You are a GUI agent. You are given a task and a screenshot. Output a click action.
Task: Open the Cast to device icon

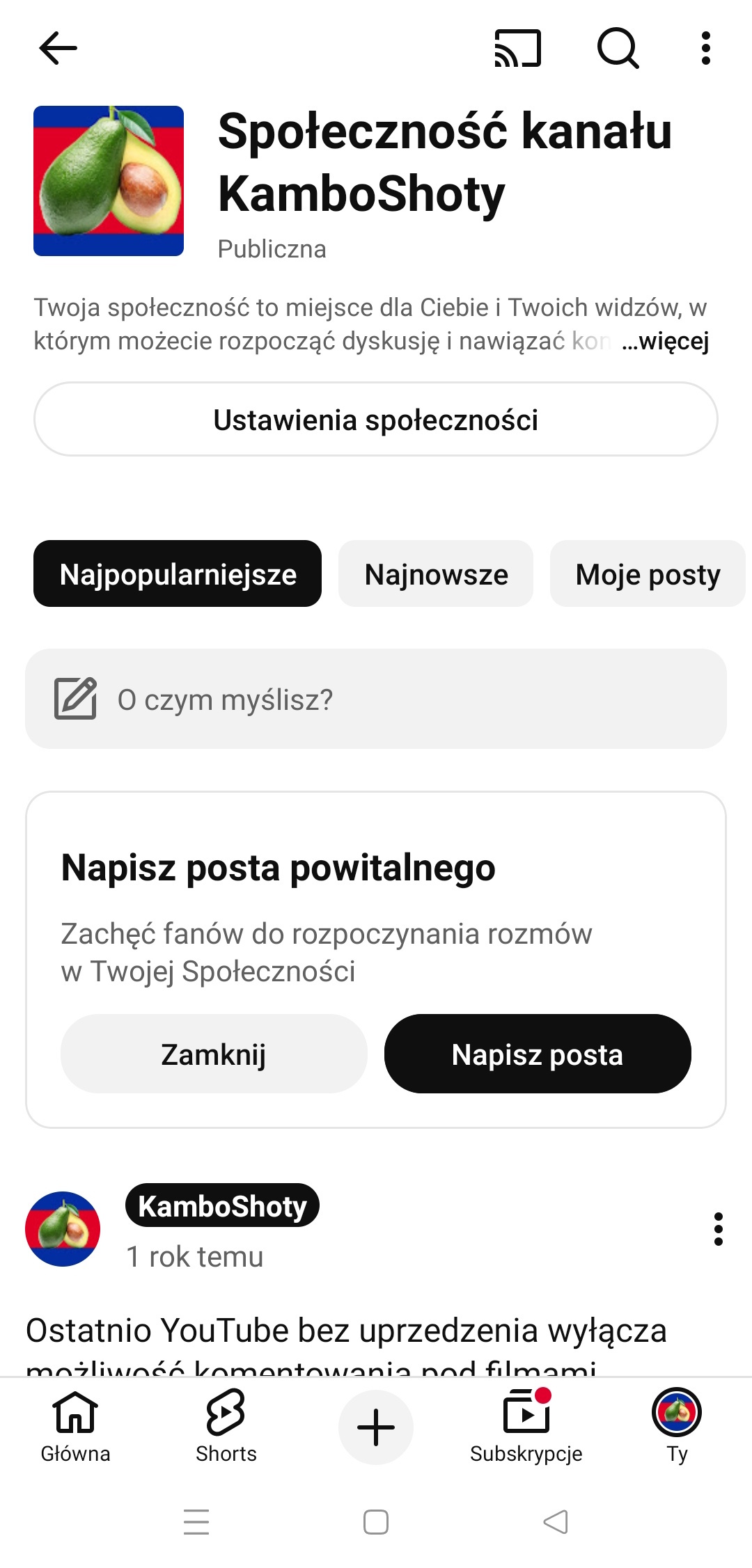pyautogui.click(x=517, y=48)
